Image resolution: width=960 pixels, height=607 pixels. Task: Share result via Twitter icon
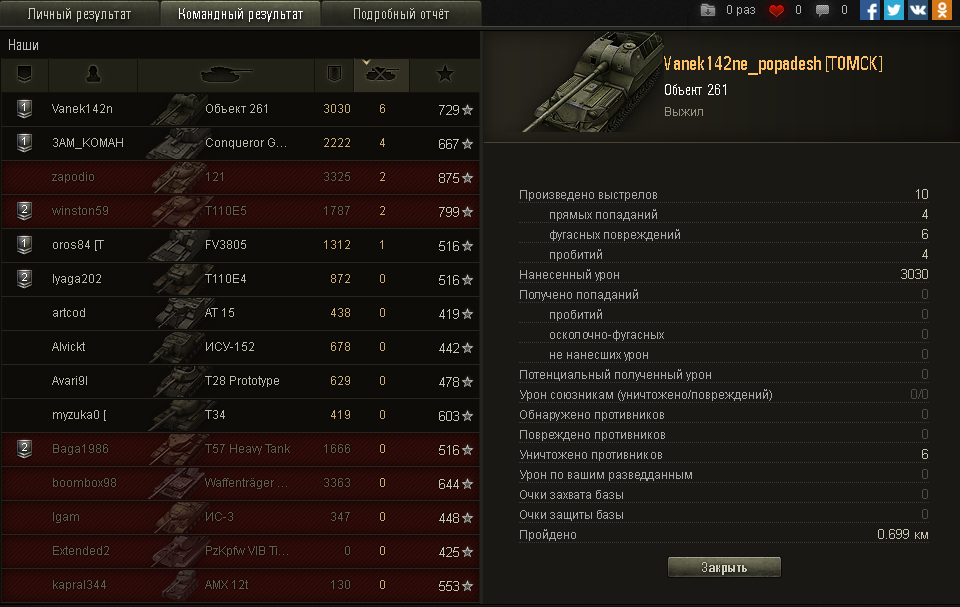click(x=893, y=10)
